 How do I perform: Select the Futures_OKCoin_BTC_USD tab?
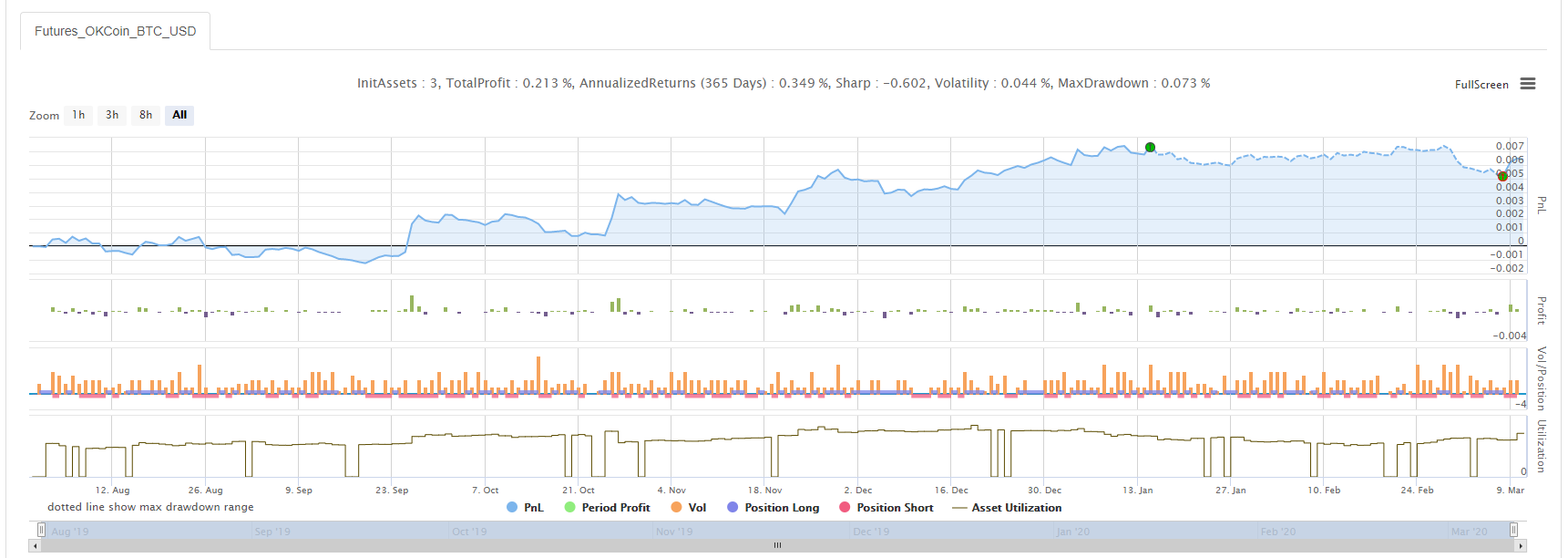point(116,31)
